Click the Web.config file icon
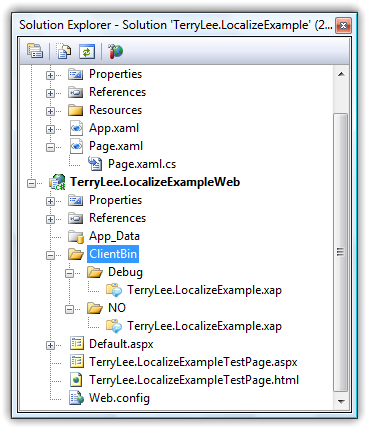368x429 pixels. point(76,398)
